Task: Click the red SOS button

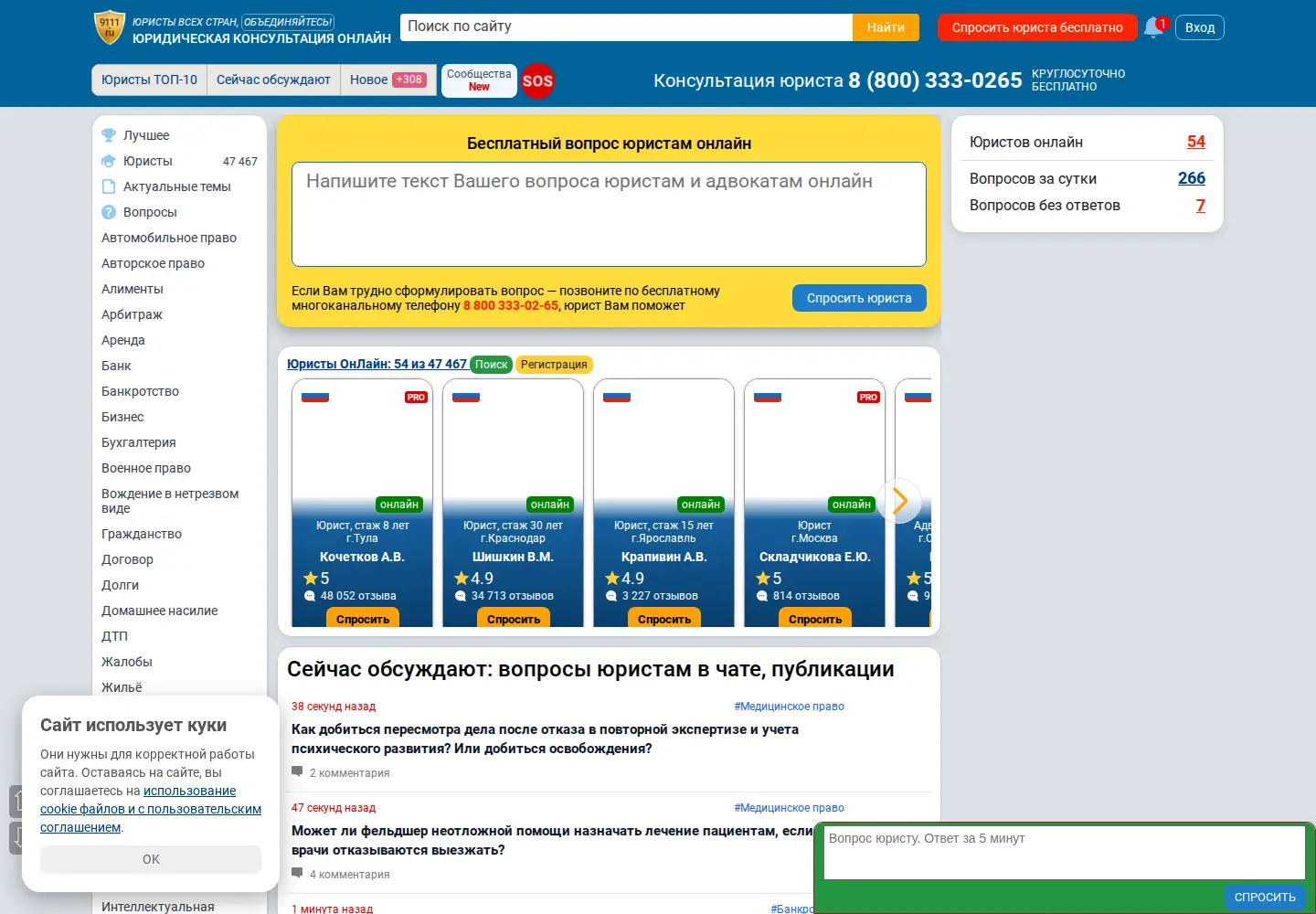Action: pos(537,80)
